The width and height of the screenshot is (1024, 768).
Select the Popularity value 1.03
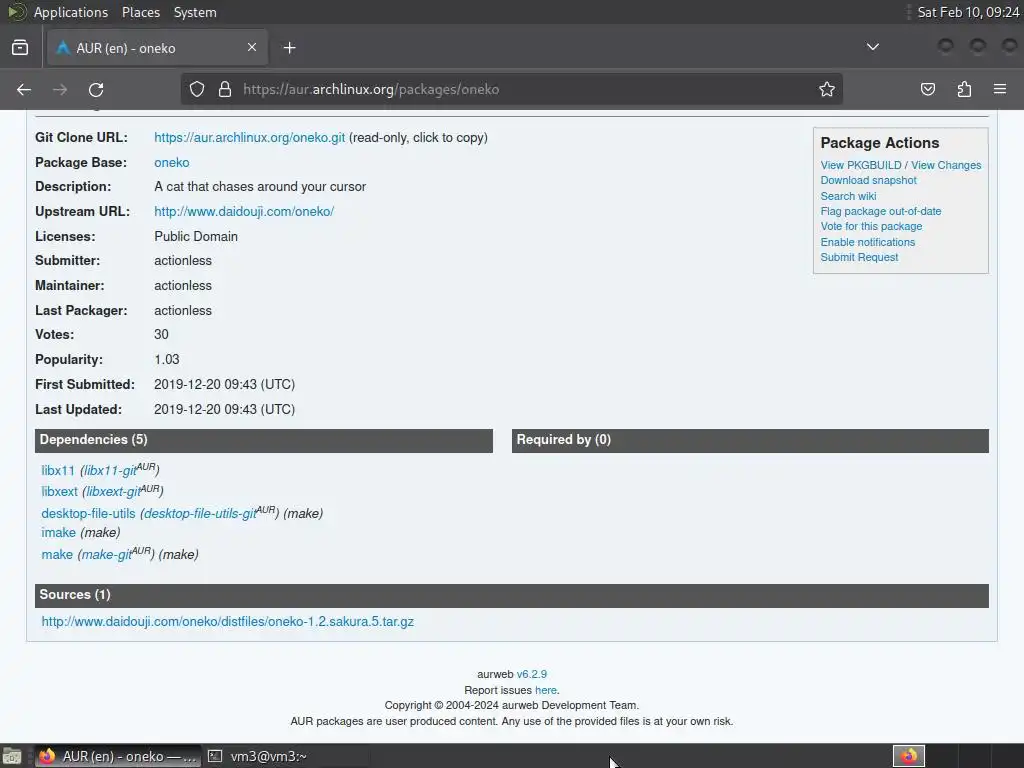point(167,359)
